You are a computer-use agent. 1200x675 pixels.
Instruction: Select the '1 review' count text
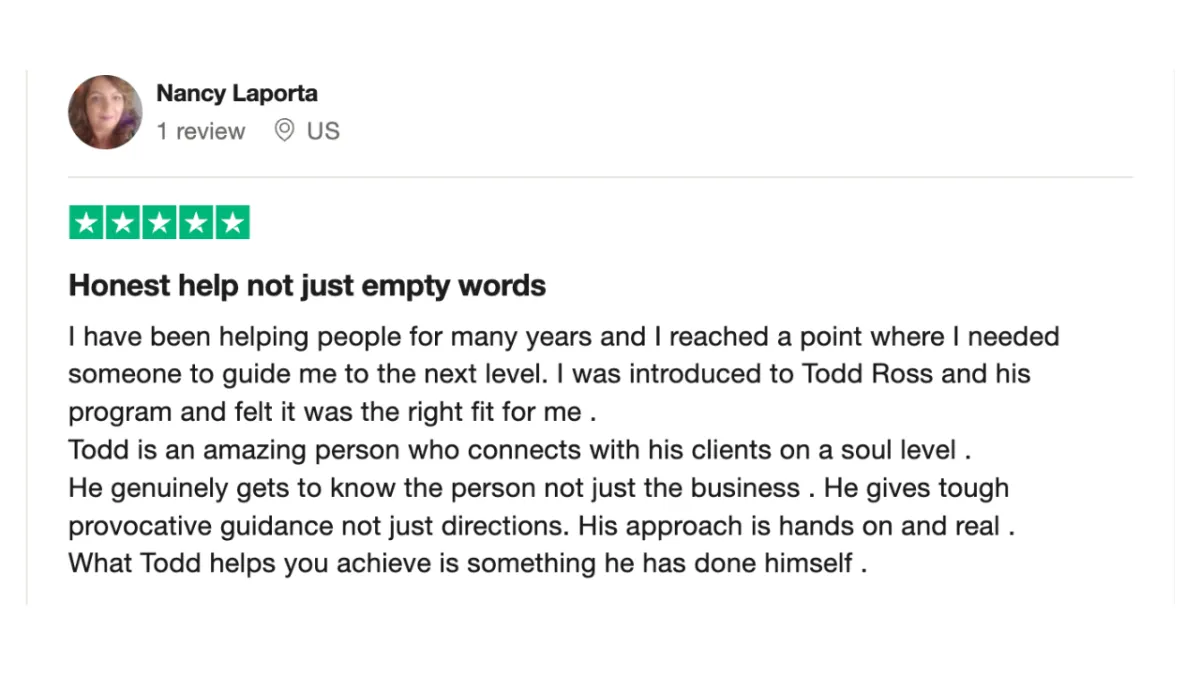click(x=200, y=131)
